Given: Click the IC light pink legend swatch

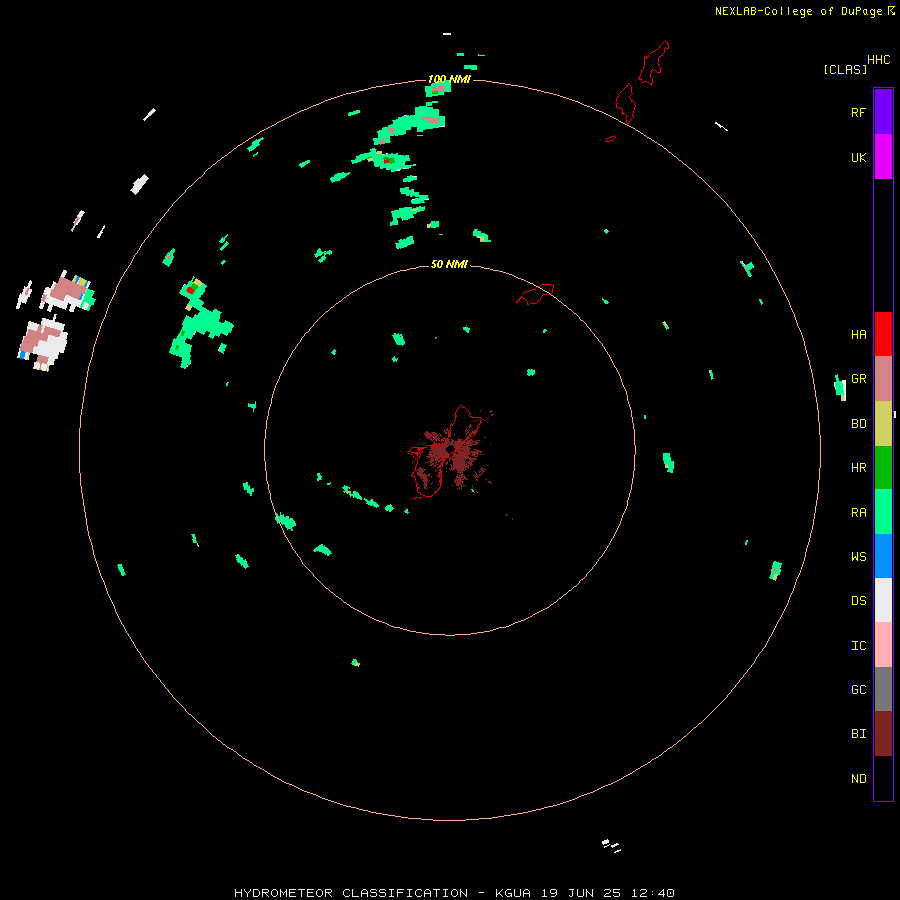Looking at the screenshot, I should pos(883,645).
